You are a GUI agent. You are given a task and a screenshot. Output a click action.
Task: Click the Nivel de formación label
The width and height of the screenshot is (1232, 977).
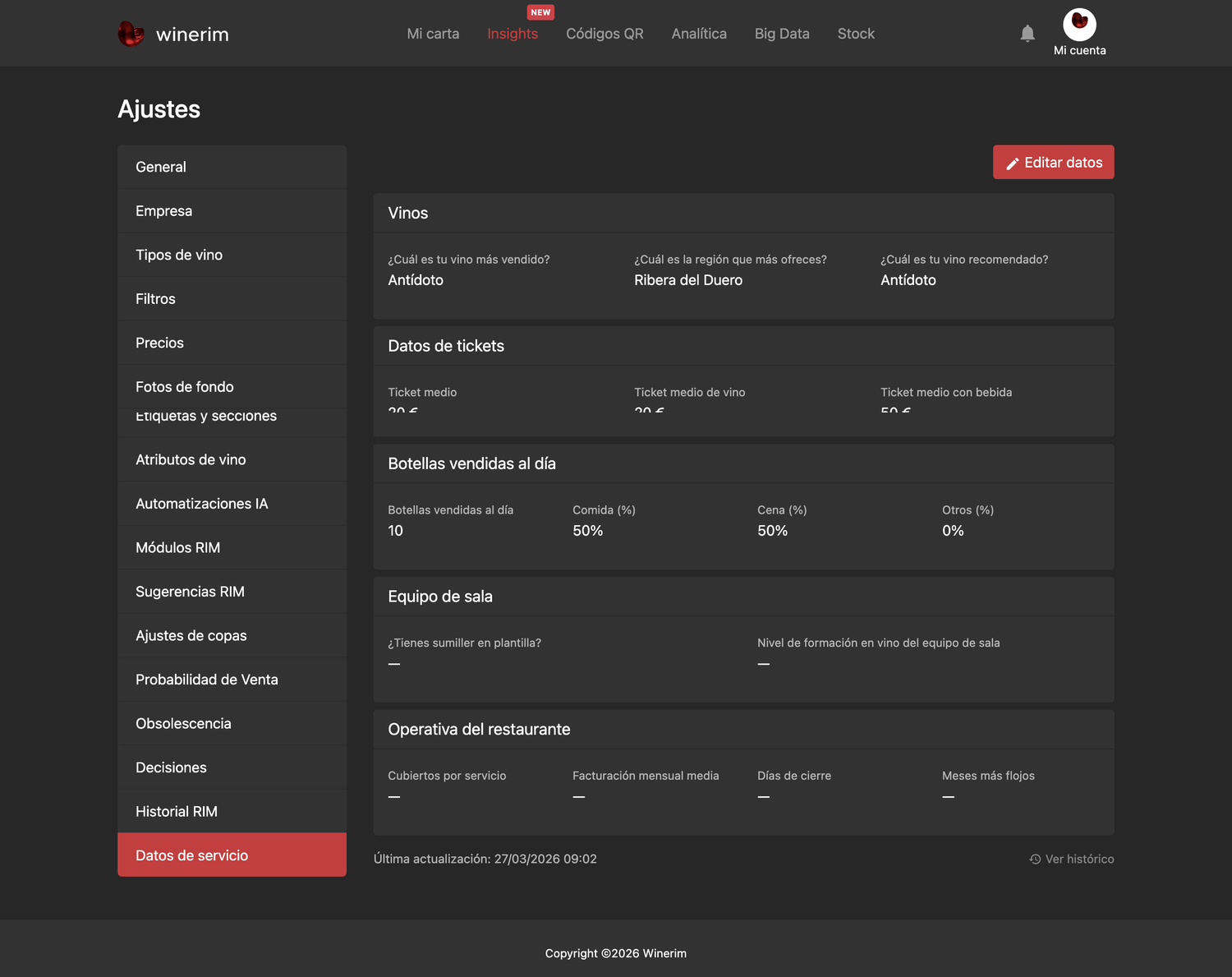click(879, 643)
